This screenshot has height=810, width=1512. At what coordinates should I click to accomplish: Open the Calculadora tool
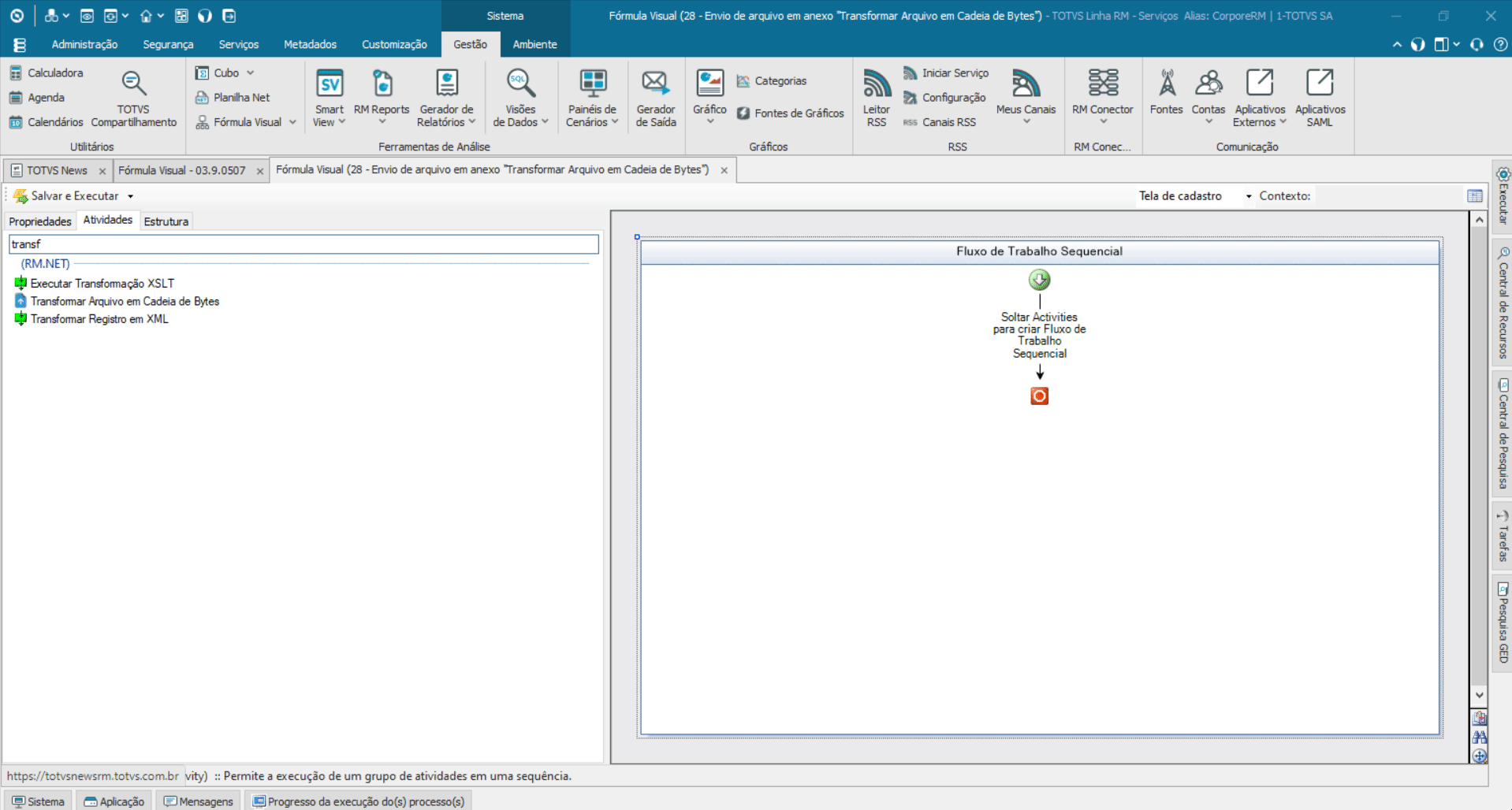[47, 72]
